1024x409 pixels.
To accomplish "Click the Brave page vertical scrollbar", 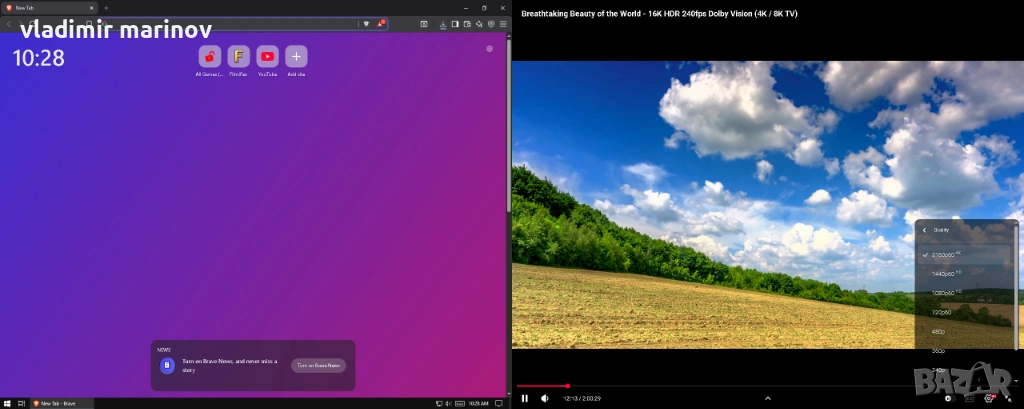I will point(509,124).
